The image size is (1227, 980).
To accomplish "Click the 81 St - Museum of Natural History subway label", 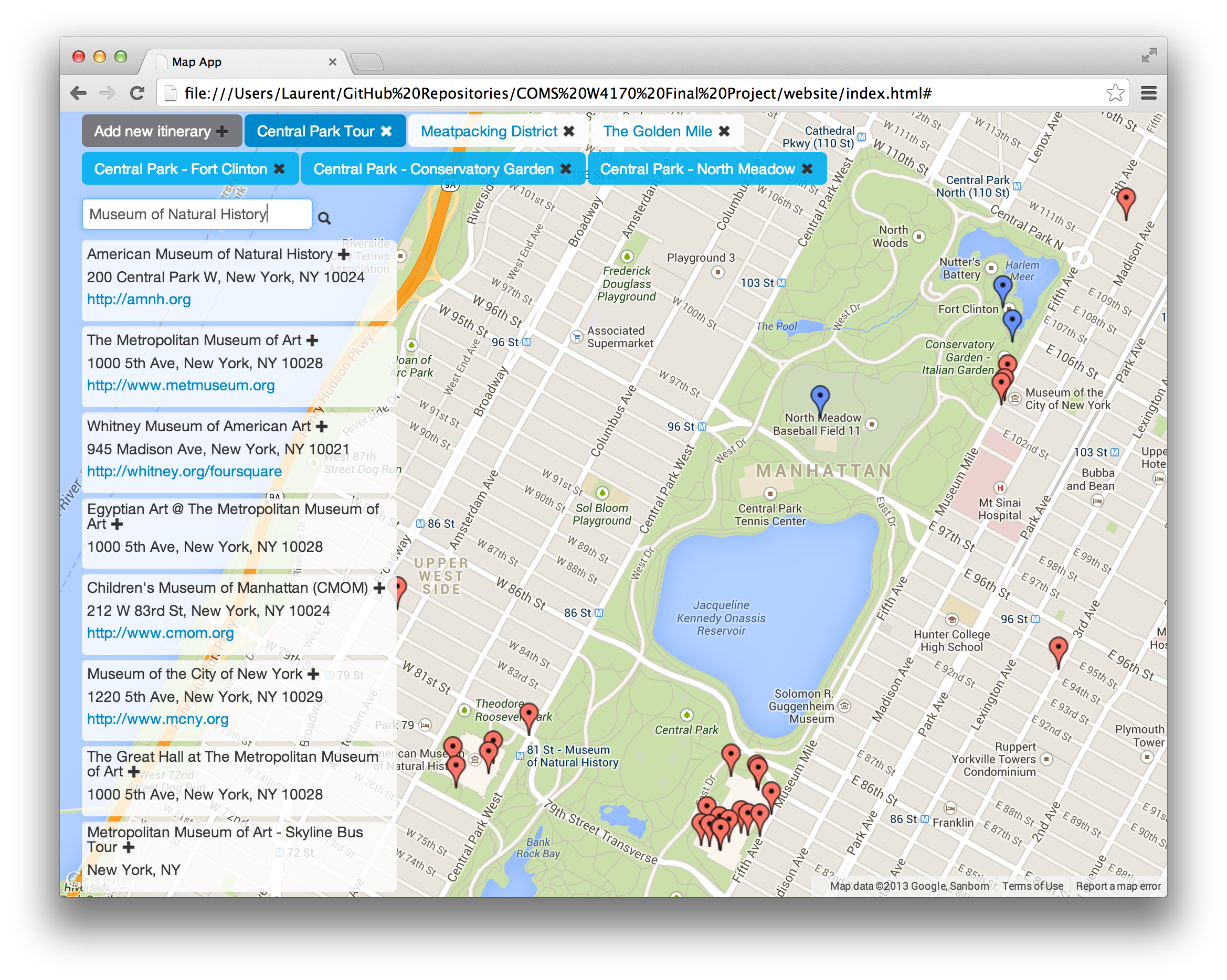I will point(572,756).
